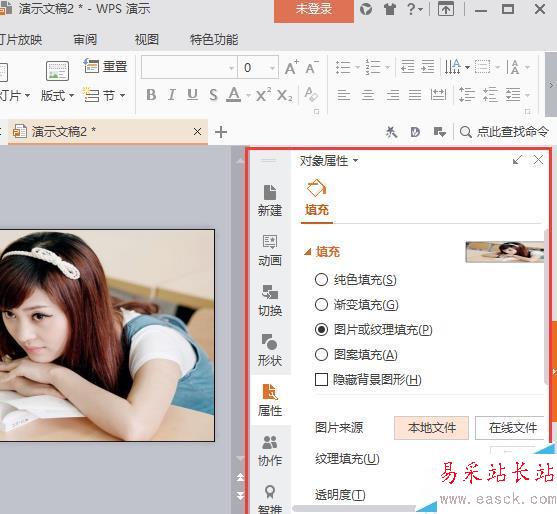Open Review (审阅) menu tab
The height and width of the screenshot is (514, 557).
coord(85,39)
